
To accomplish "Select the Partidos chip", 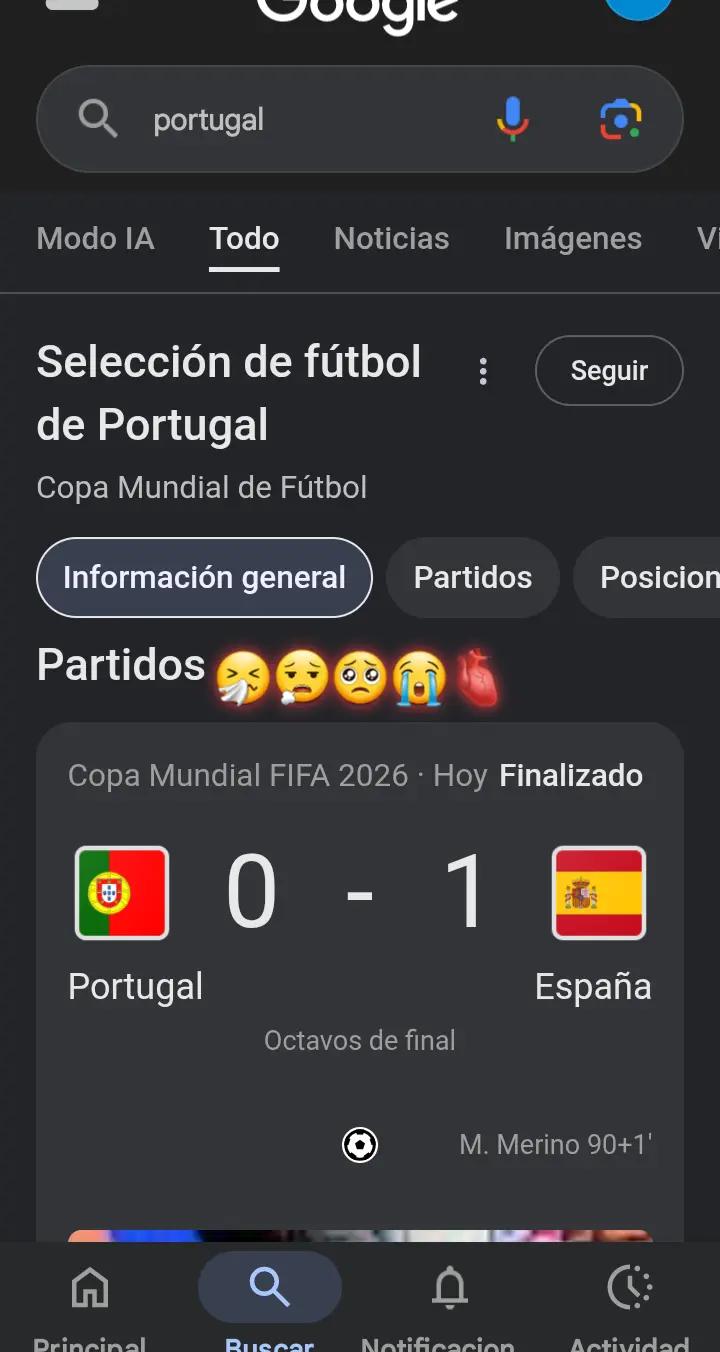I will point(473,578).
